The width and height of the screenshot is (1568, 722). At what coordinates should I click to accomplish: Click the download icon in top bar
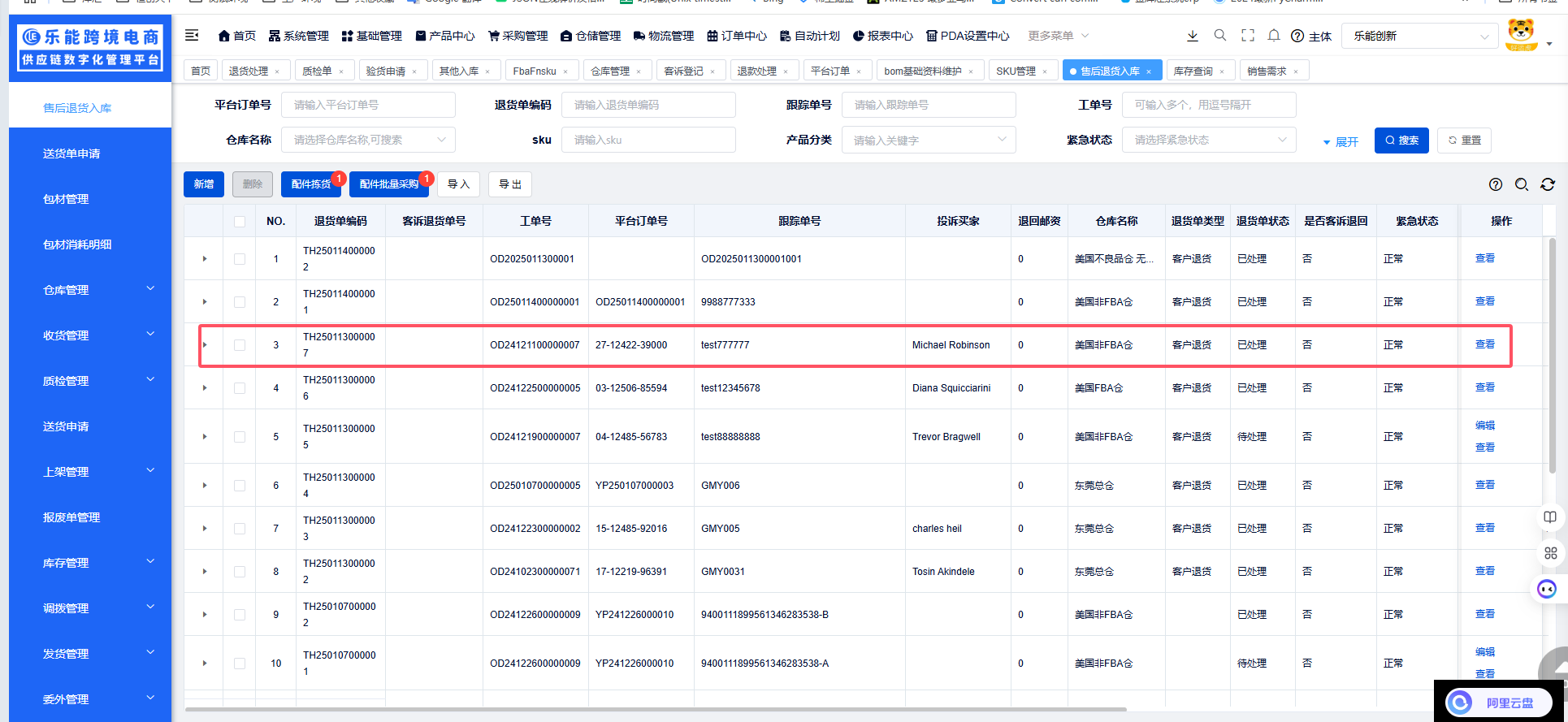(x=1192, y=36)
